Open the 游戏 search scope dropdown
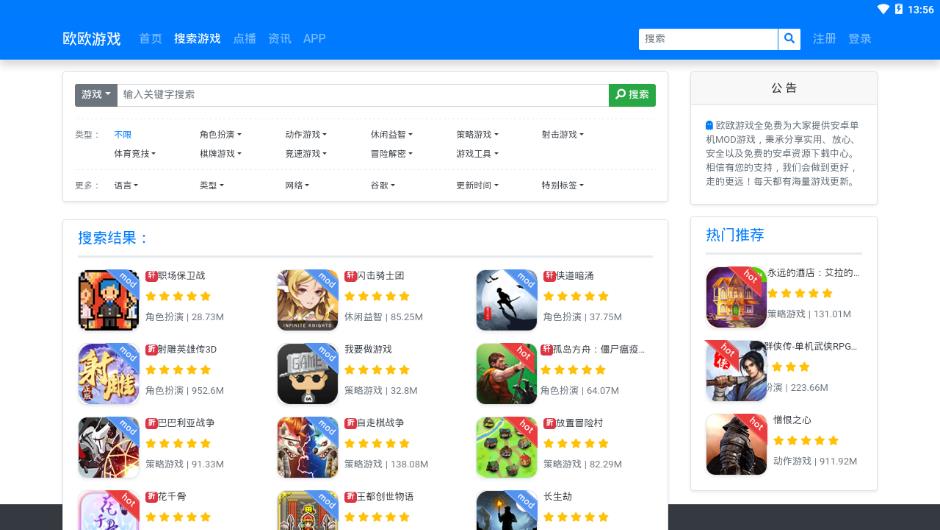The image size is (940, 530). 96,95
